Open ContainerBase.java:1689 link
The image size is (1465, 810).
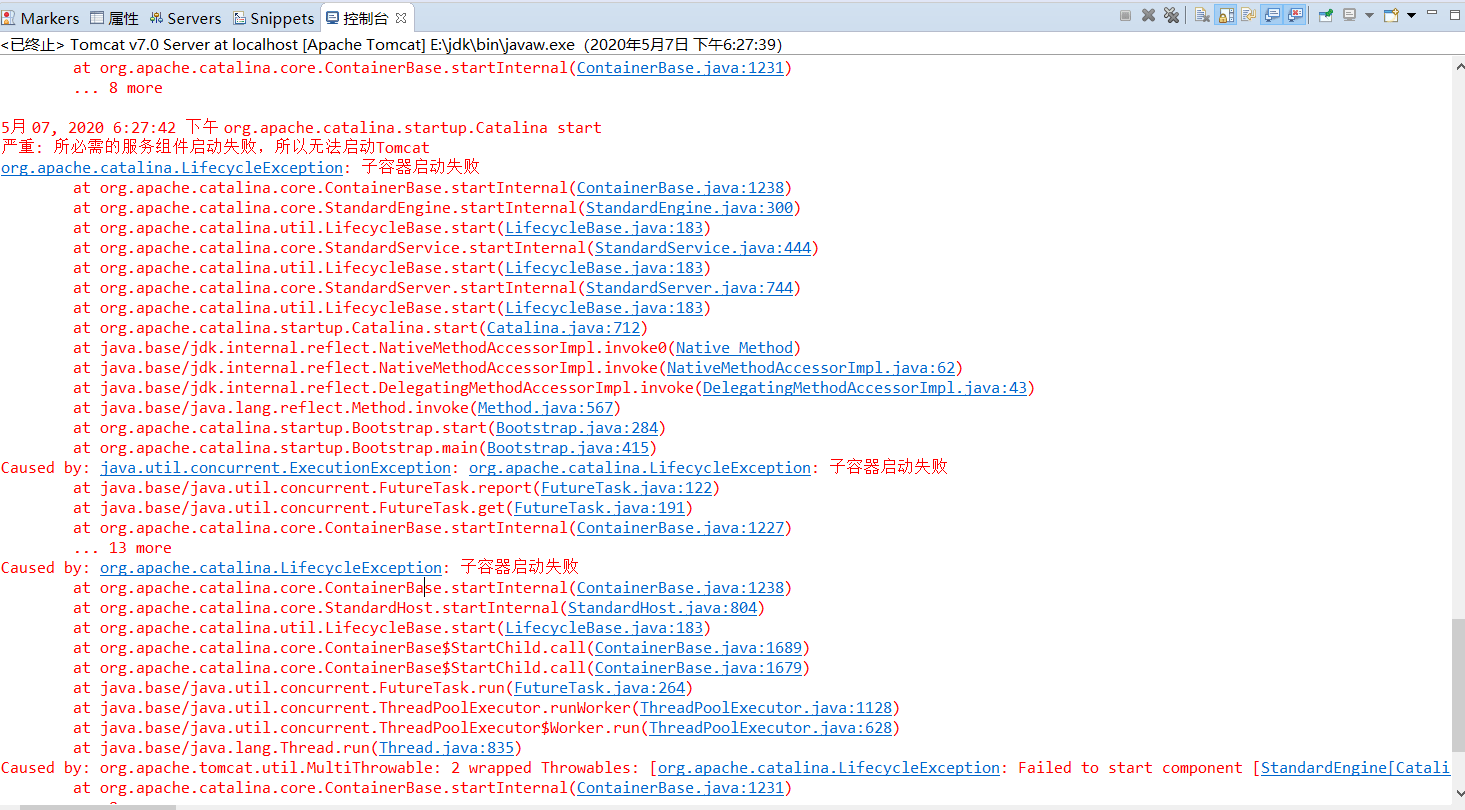pyautogui.click(x=698, y=648)
